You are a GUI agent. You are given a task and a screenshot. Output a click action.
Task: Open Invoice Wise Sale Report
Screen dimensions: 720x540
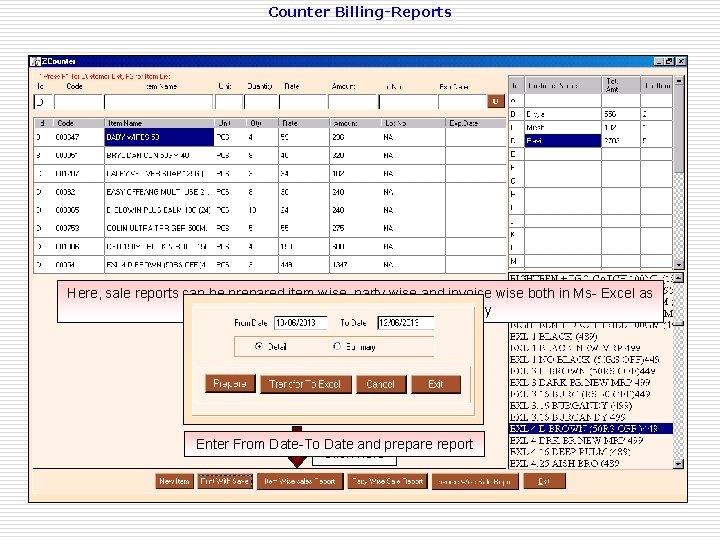click(x=475, y=481)
